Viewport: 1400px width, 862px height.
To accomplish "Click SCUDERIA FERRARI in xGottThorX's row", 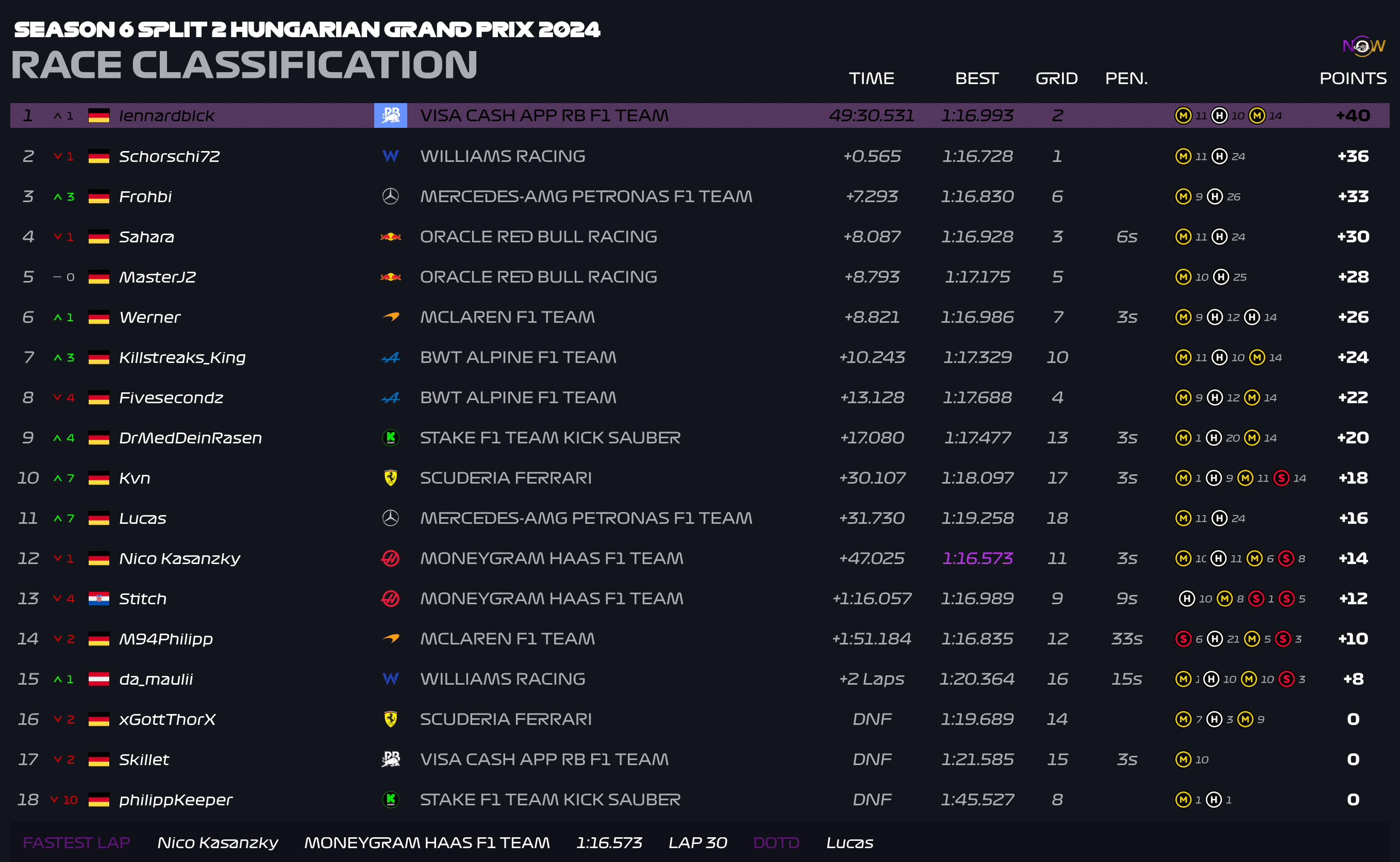I will 506,719.
